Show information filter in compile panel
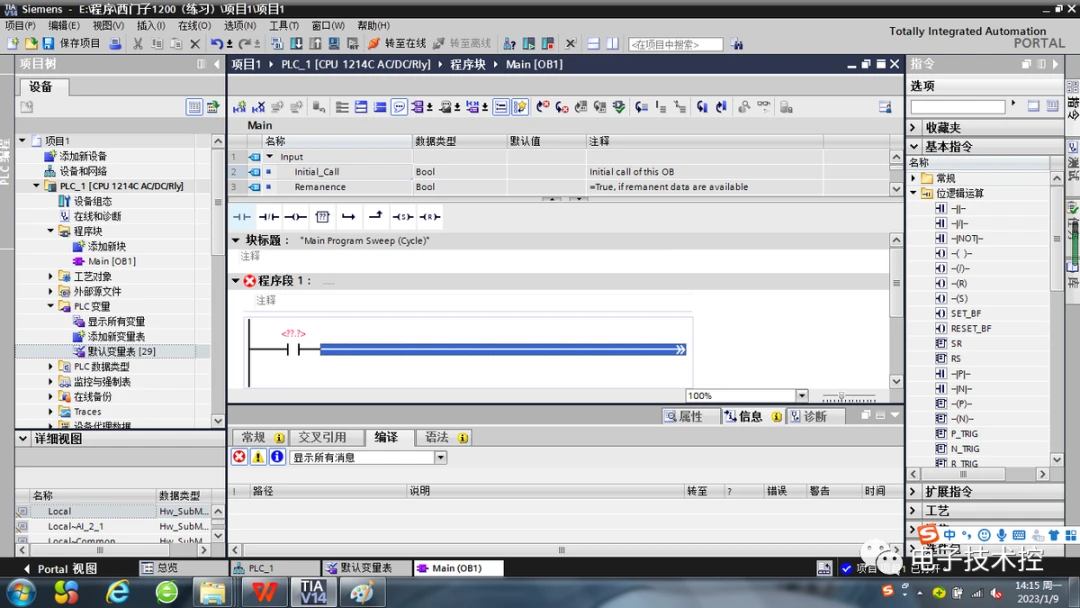 (x=278, y=457)
